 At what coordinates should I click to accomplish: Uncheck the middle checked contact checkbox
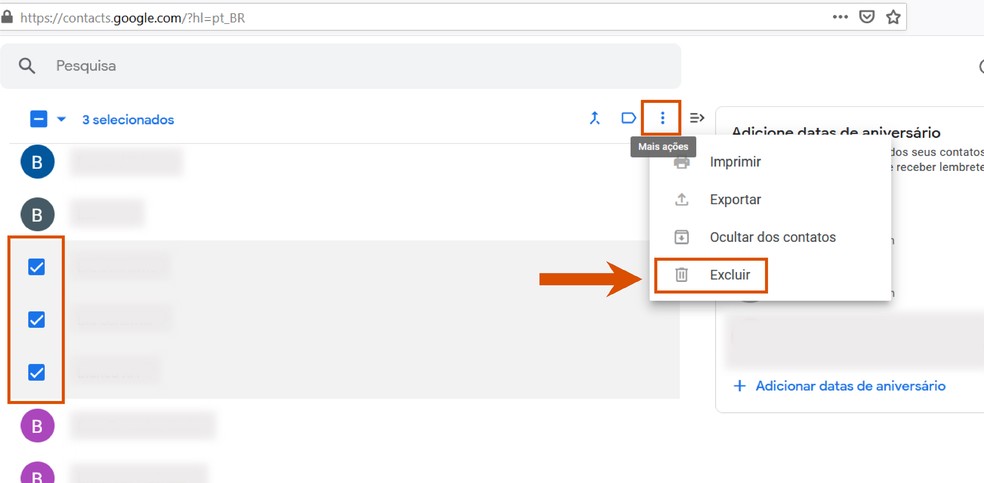point(37,320)
